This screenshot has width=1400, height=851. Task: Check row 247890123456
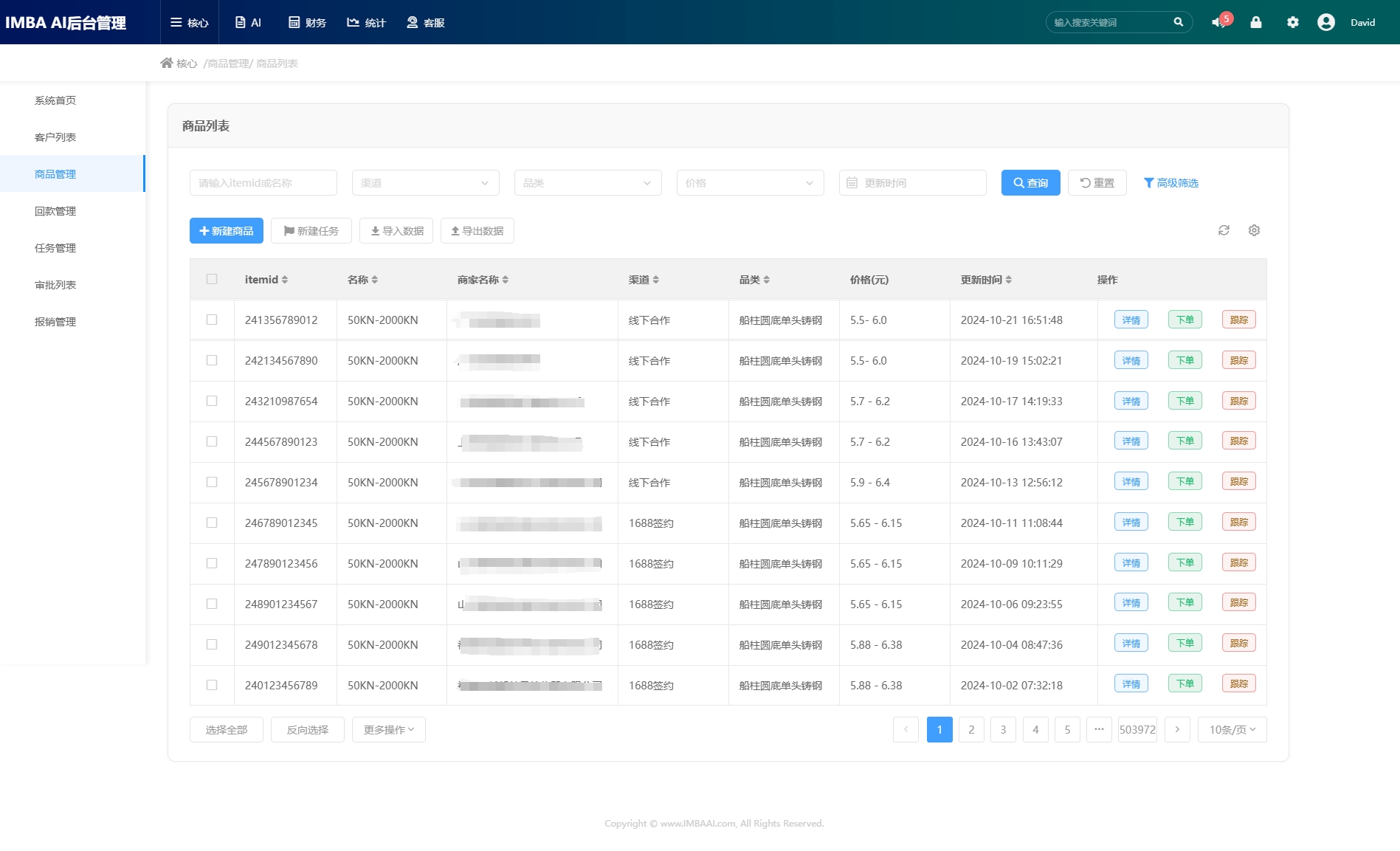(x=212, y=563)
